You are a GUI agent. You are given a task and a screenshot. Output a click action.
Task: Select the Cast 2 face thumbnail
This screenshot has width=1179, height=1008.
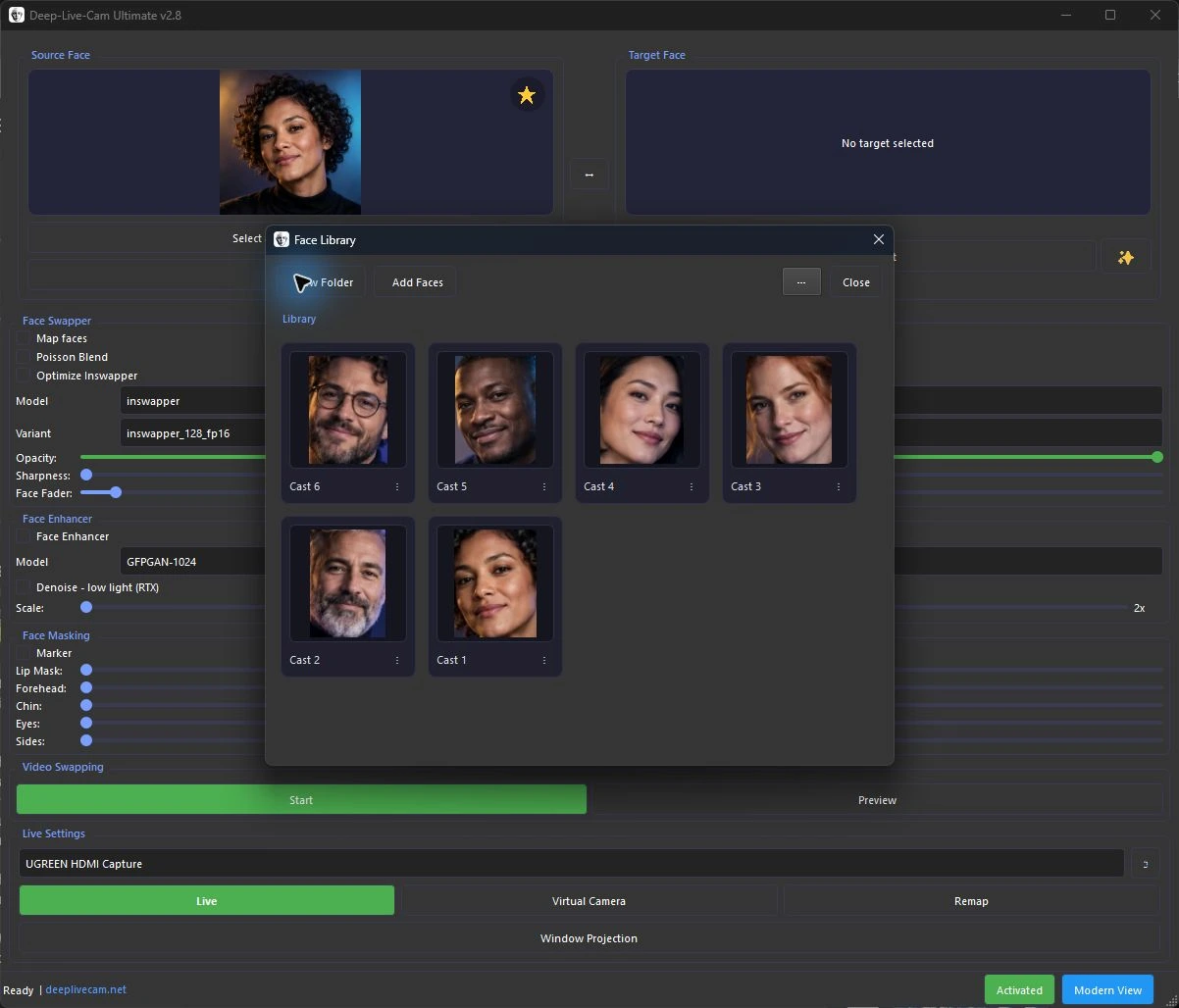348,583
